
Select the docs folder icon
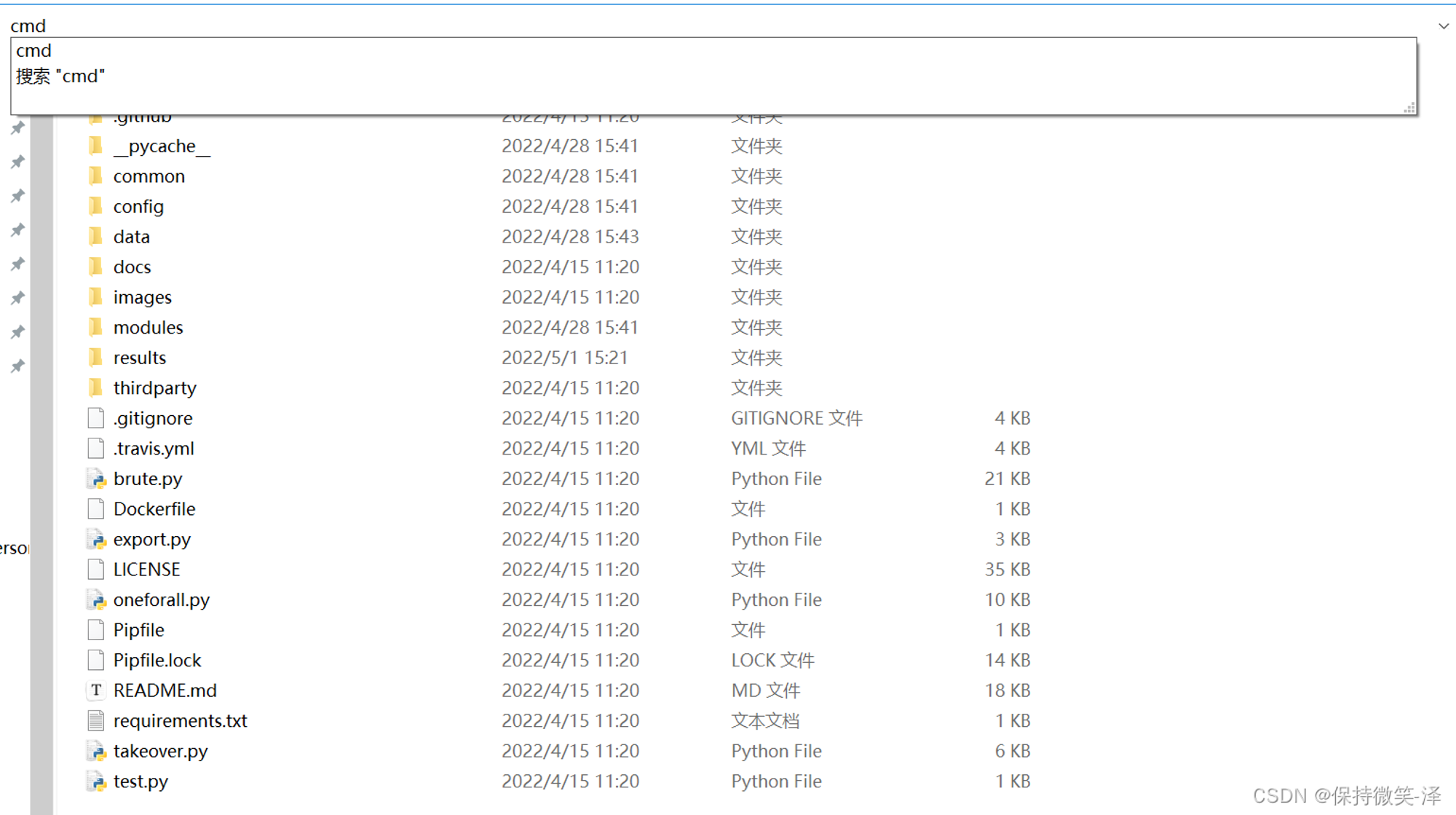click(95, 267)
